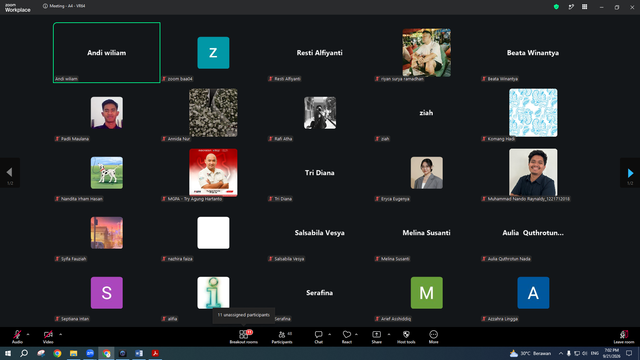Go to previous page of participants

(x=10, y=173)
